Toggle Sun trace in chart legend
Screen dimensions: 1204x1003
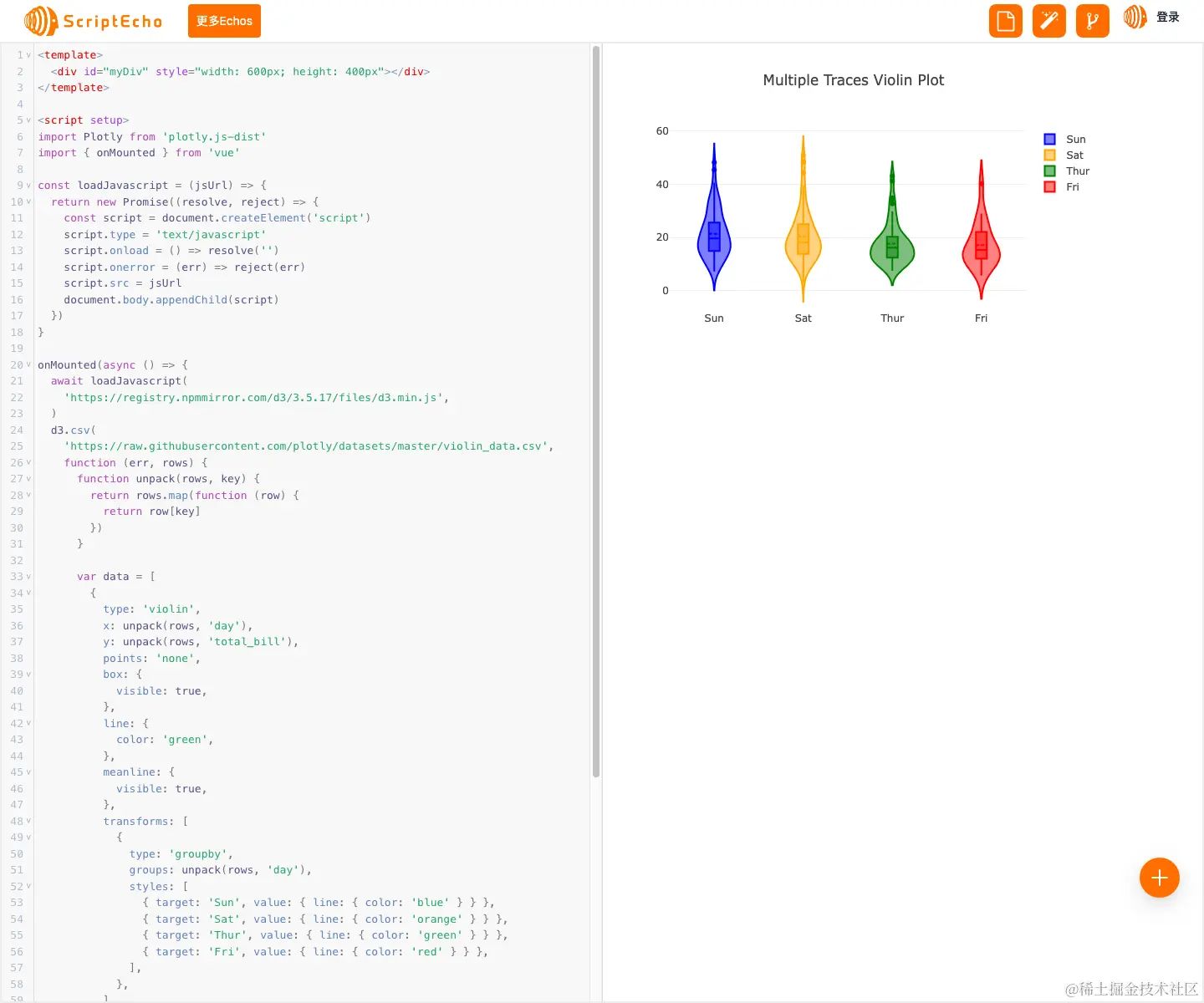point(1064,140)
